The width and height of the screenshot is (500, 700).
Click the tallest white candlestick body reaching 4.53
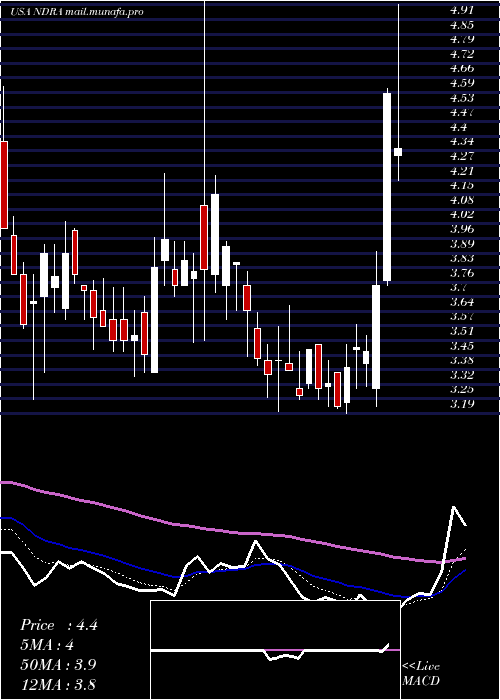pyautogui.click(x=387, y=187)
